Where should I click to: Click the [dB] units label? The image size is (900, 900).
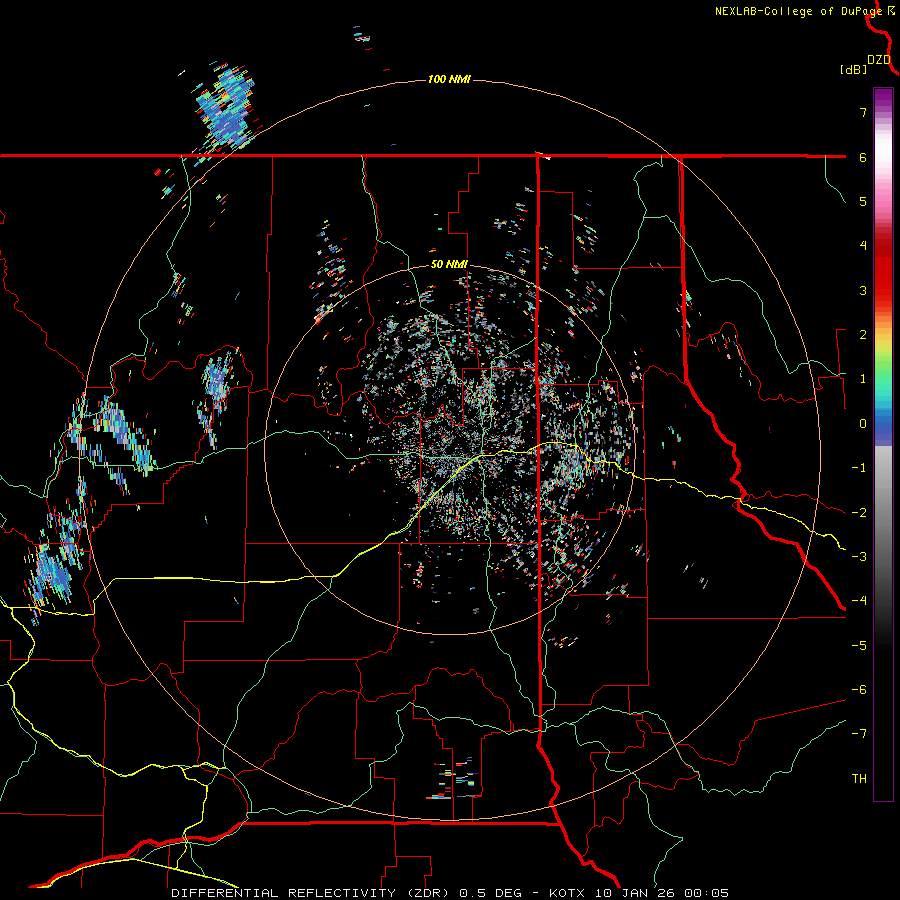[854, 70]
